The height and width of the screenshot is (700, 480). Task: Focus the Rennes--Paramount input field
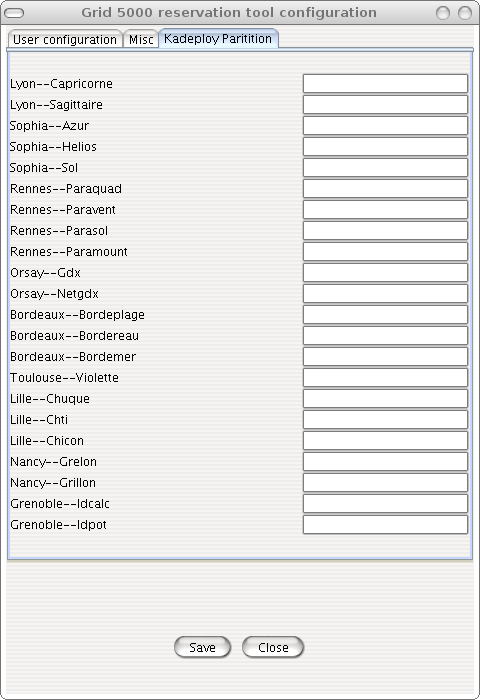385,251
